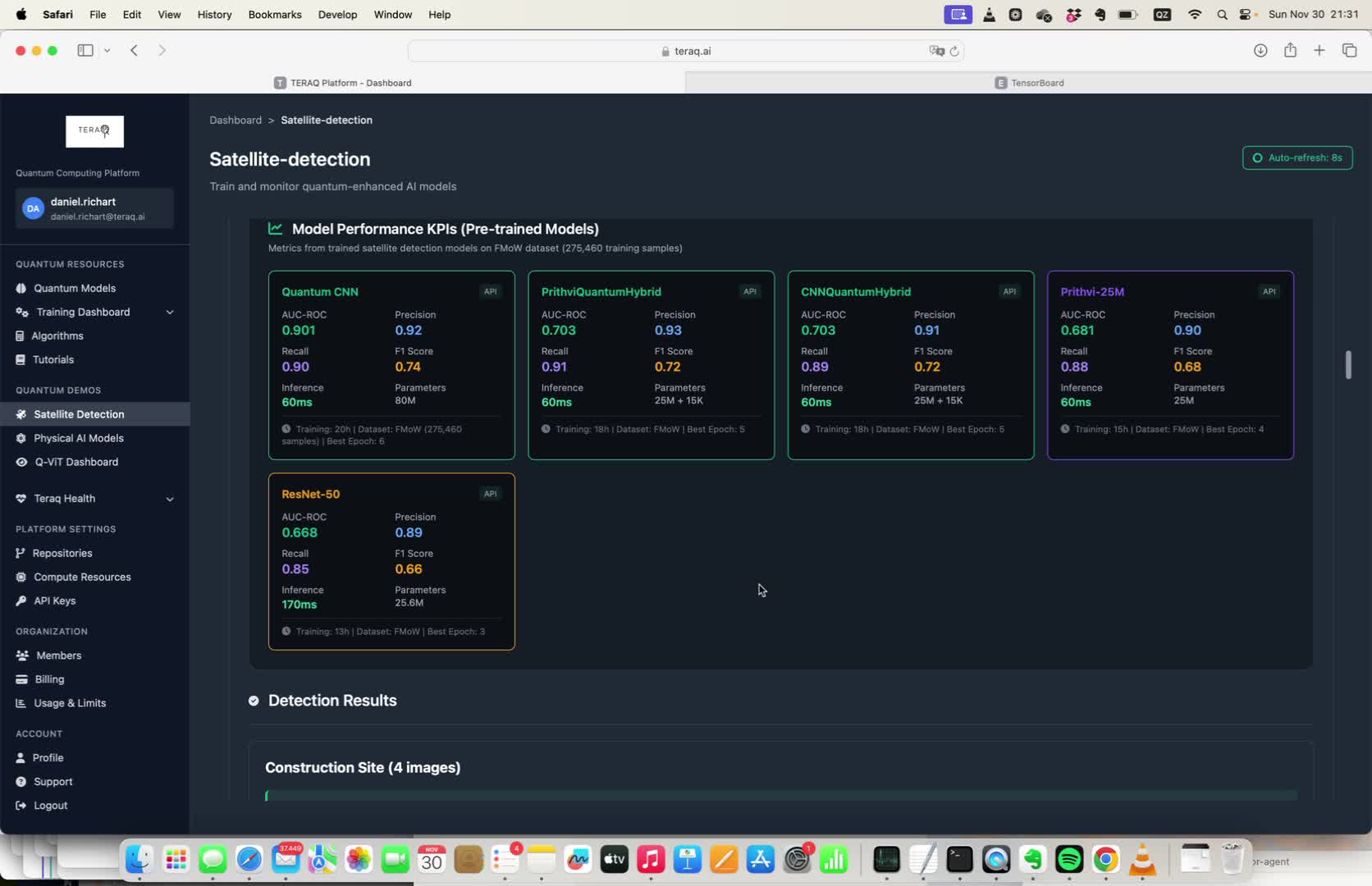Open the Bookmarks menu

point(275,15)
